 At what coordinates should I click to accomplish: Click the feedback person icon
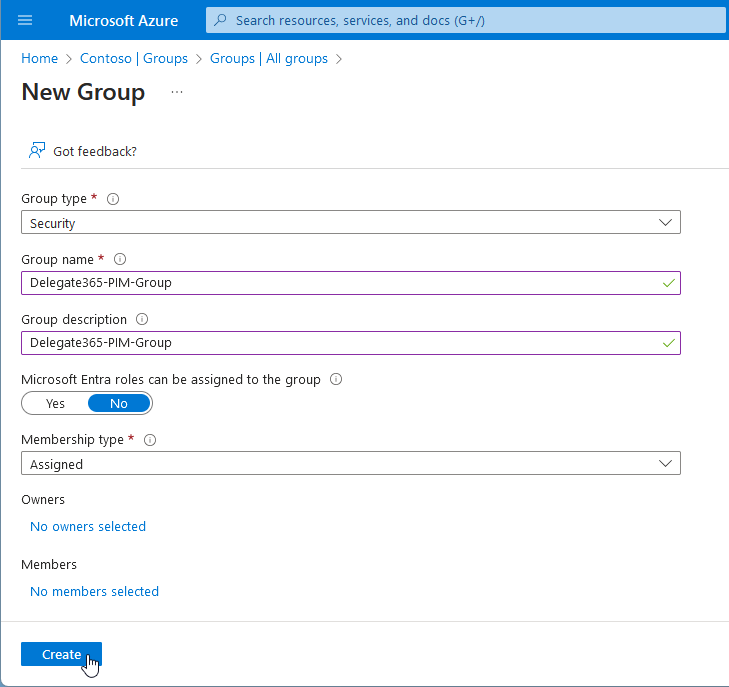37,151
